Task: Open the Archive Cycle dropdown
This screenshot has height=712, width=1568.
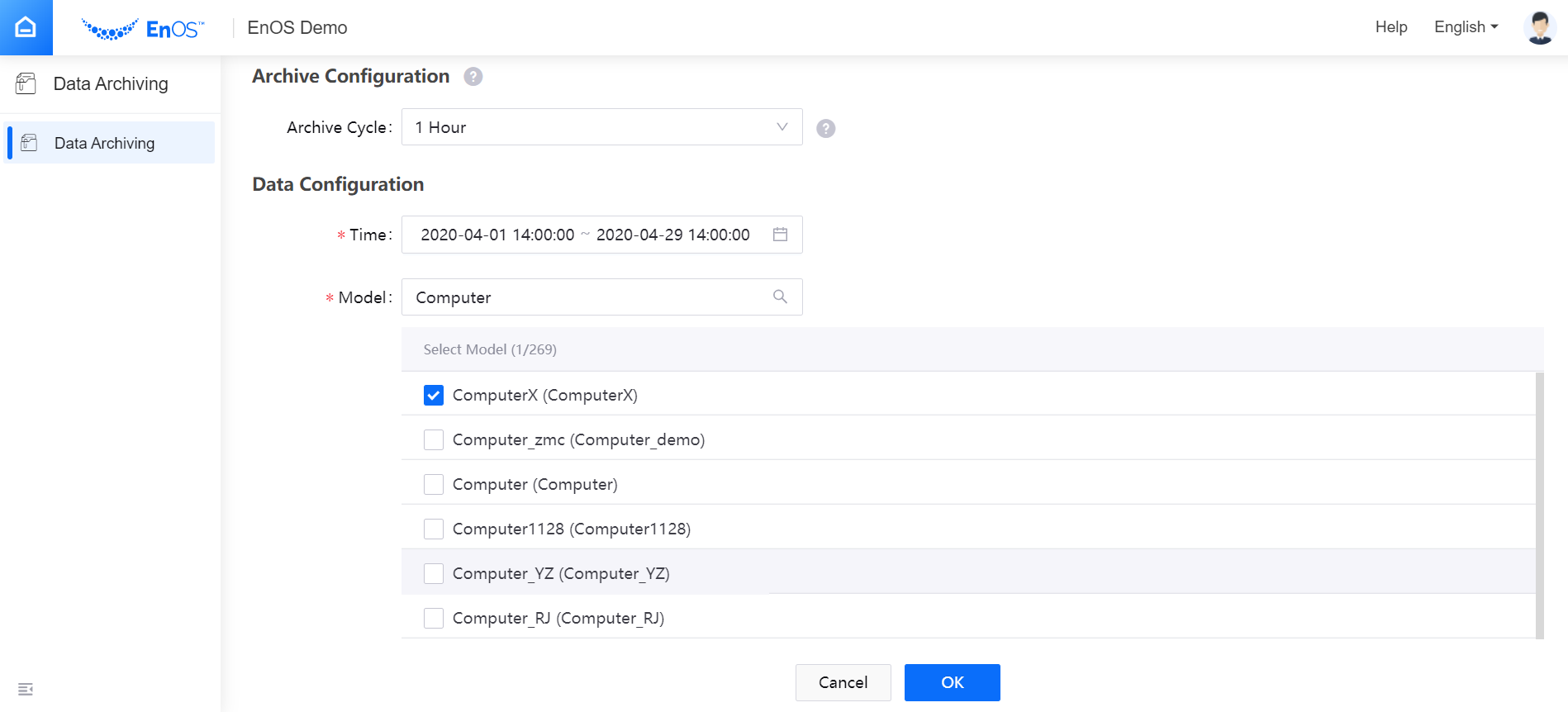Action: 601,127
